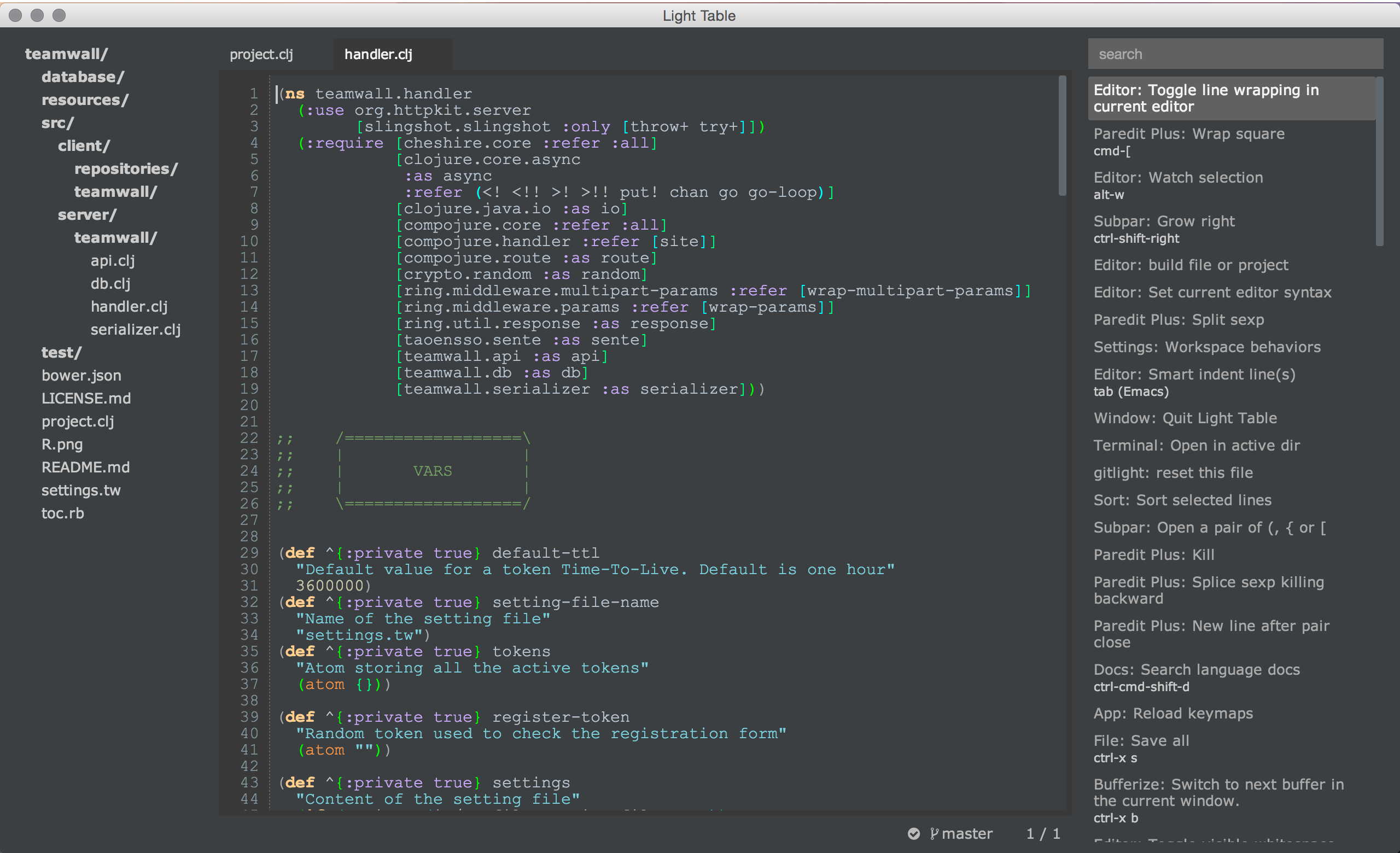Screen dimensions: 1400x853
Task: Switch to the project.clj tab
Action: pyautogui.click(x=261, y=54)
